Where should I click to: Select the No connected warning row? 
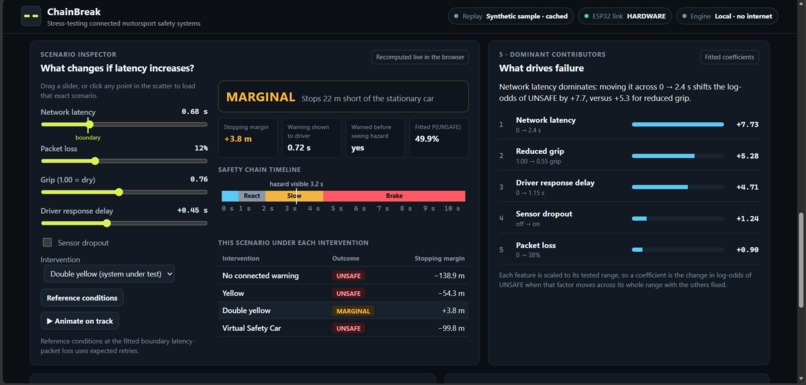pyautogui.click(x=343, y=276)
